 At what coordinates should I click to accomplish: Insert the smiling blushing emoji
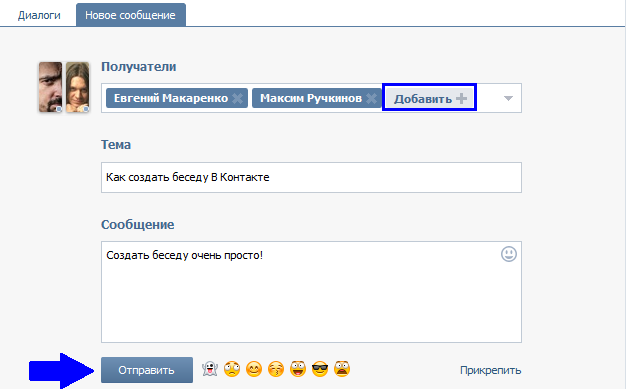point(254,369)
